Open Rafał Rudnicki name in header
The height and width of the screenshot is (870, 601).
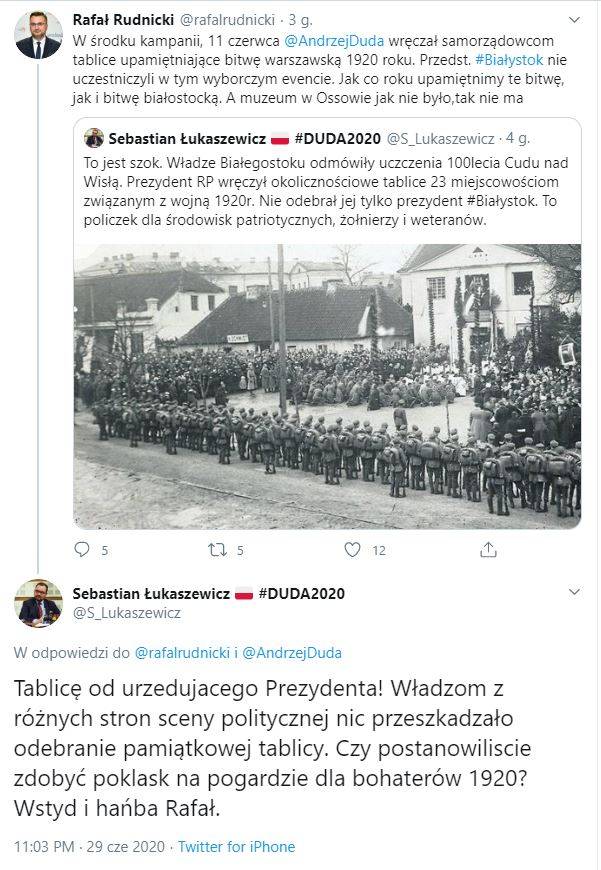123,20
